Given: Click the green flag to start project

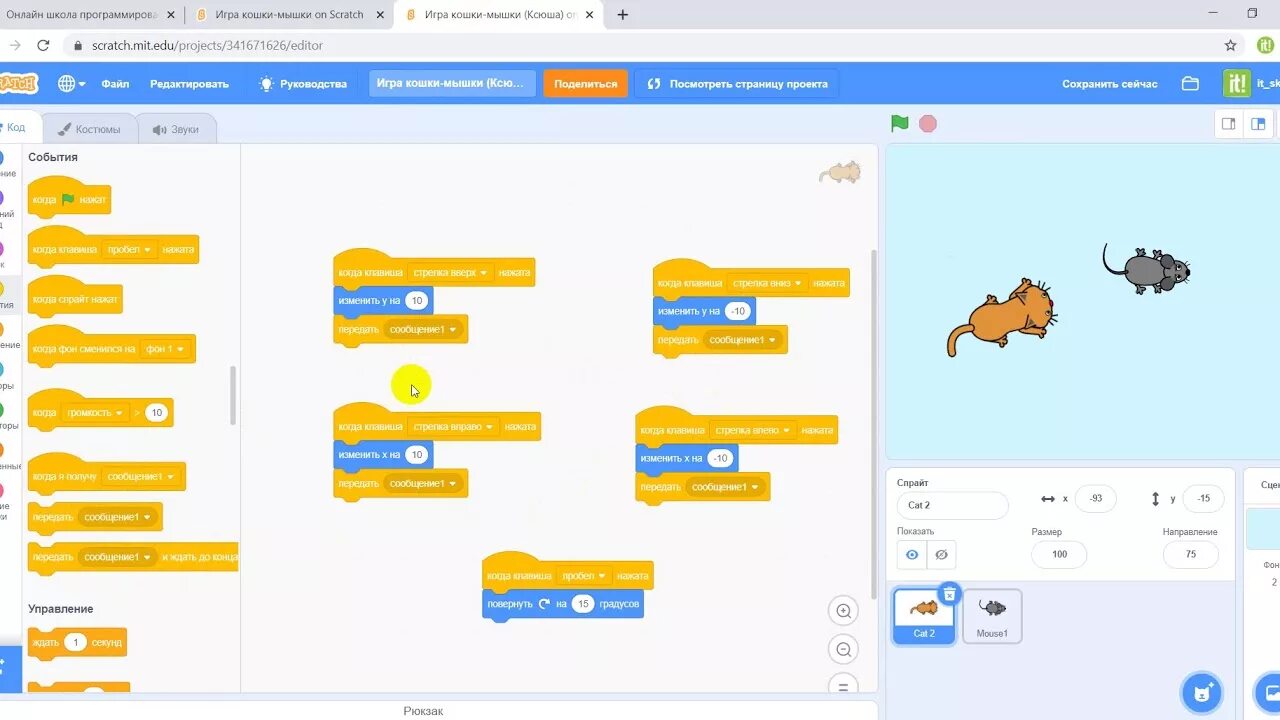Looking at the screenshot, I should (900, 123).
